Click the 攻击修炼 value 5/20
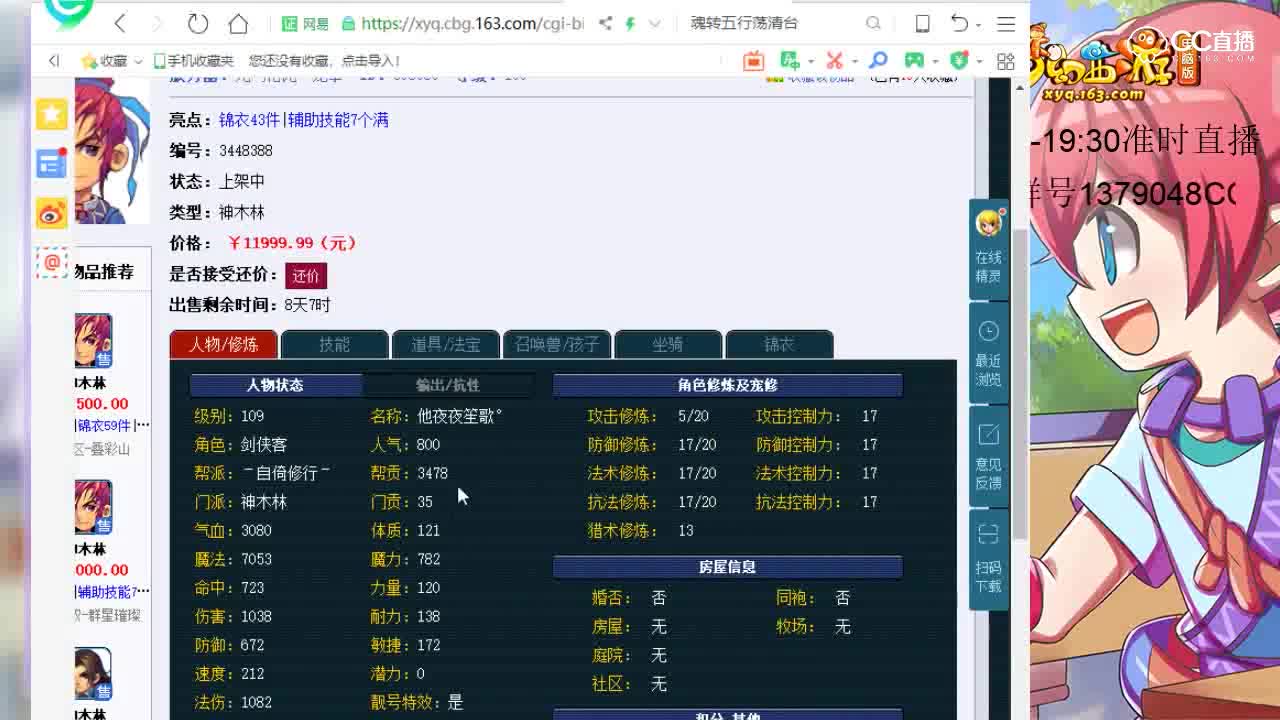Screen dimensions: 1280x720 tap(693, 416)
